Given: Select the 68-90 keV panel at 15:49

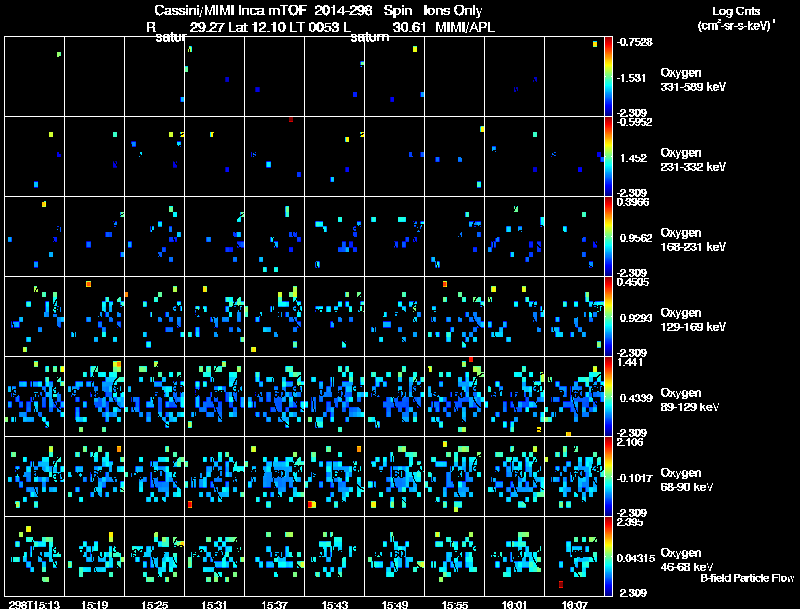Looking at the screenshot, I should (x=394, y=477).
